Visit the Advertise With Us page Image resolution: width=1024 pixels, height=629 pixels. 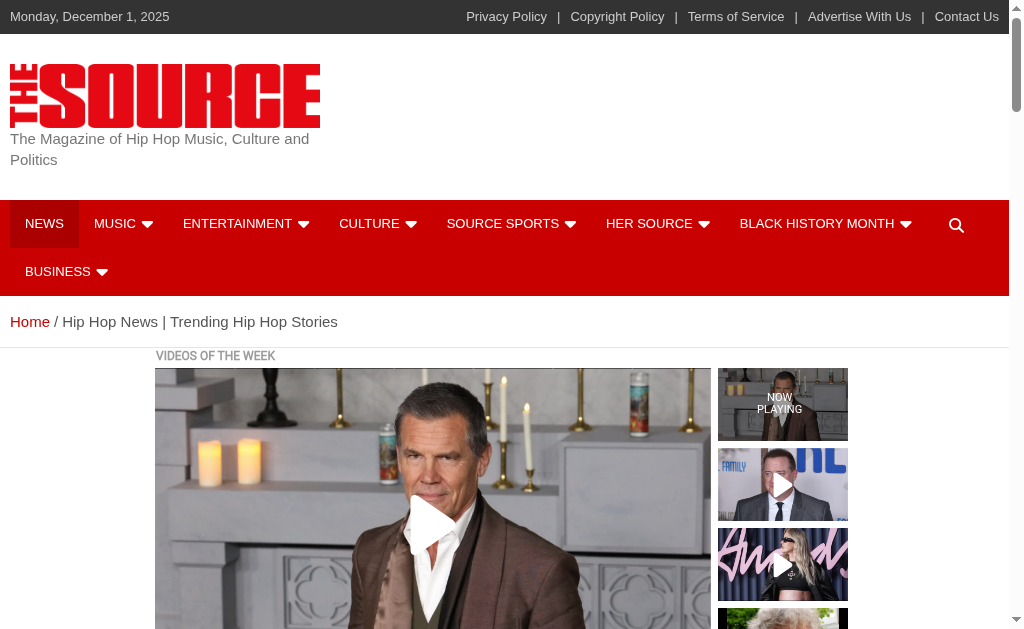coord(859,17)
